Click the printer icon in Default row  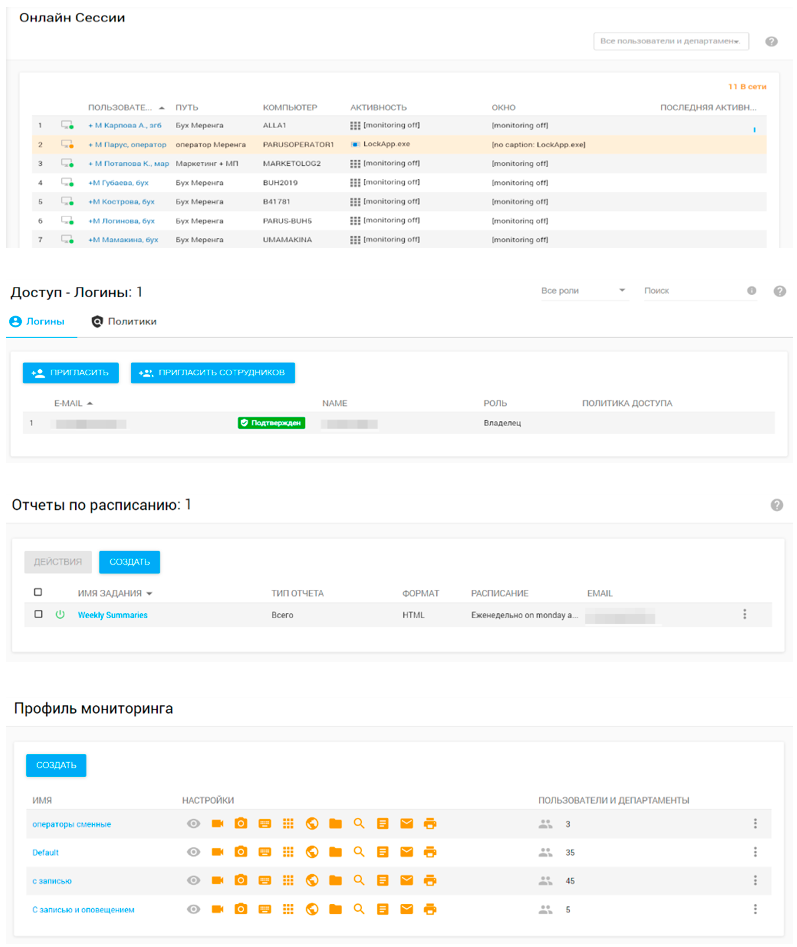coord(430,852)
